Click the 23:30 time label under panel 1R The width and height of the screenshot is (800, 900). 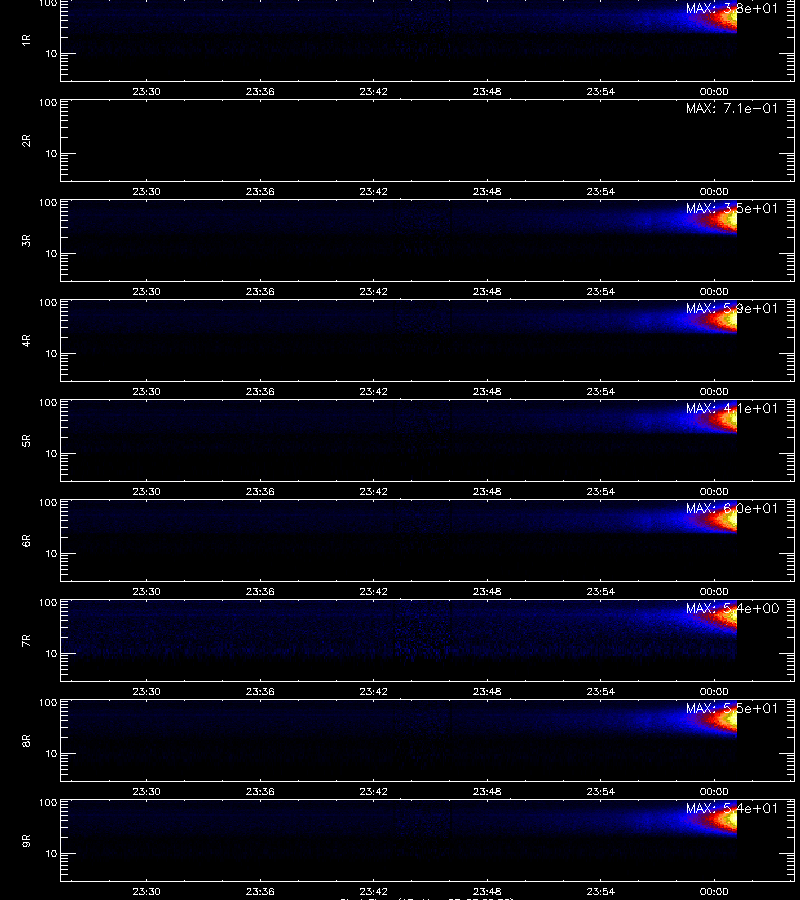click(146, 92)
